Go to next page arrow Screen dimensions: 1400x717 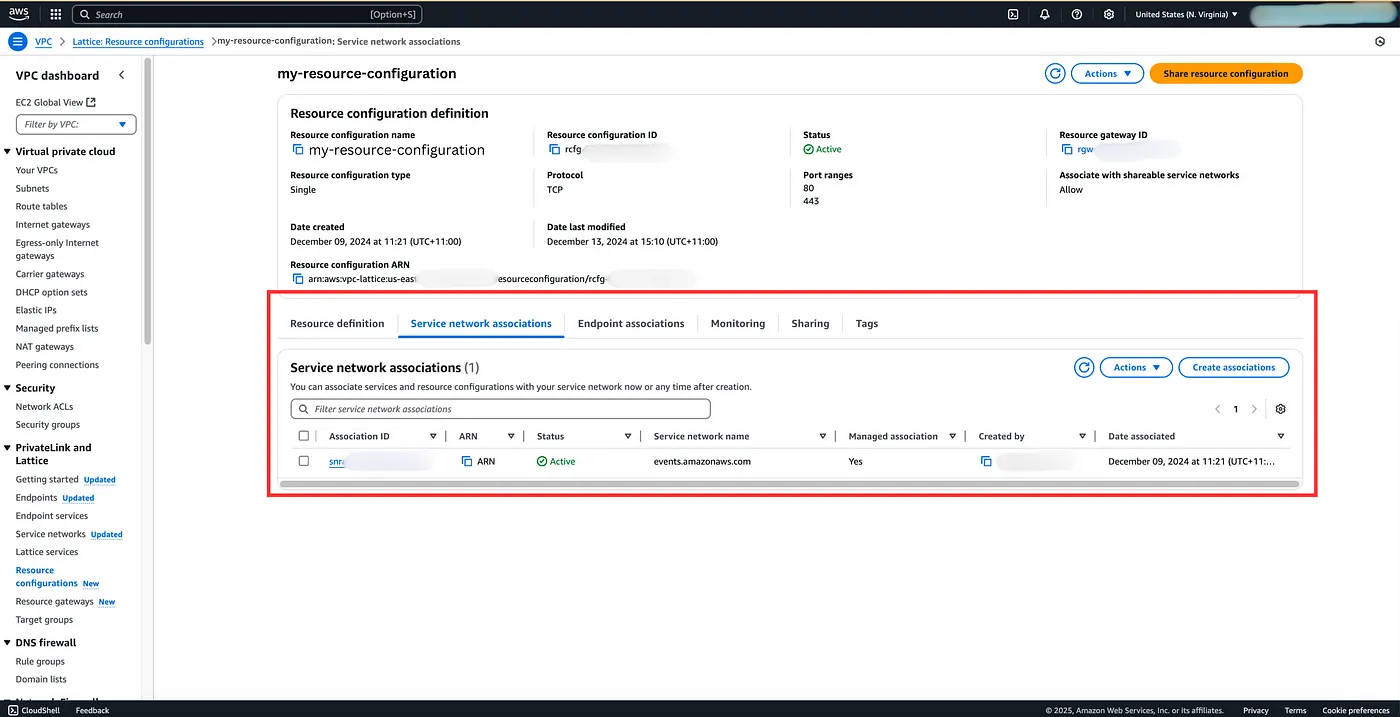(x=1254, y=409)
